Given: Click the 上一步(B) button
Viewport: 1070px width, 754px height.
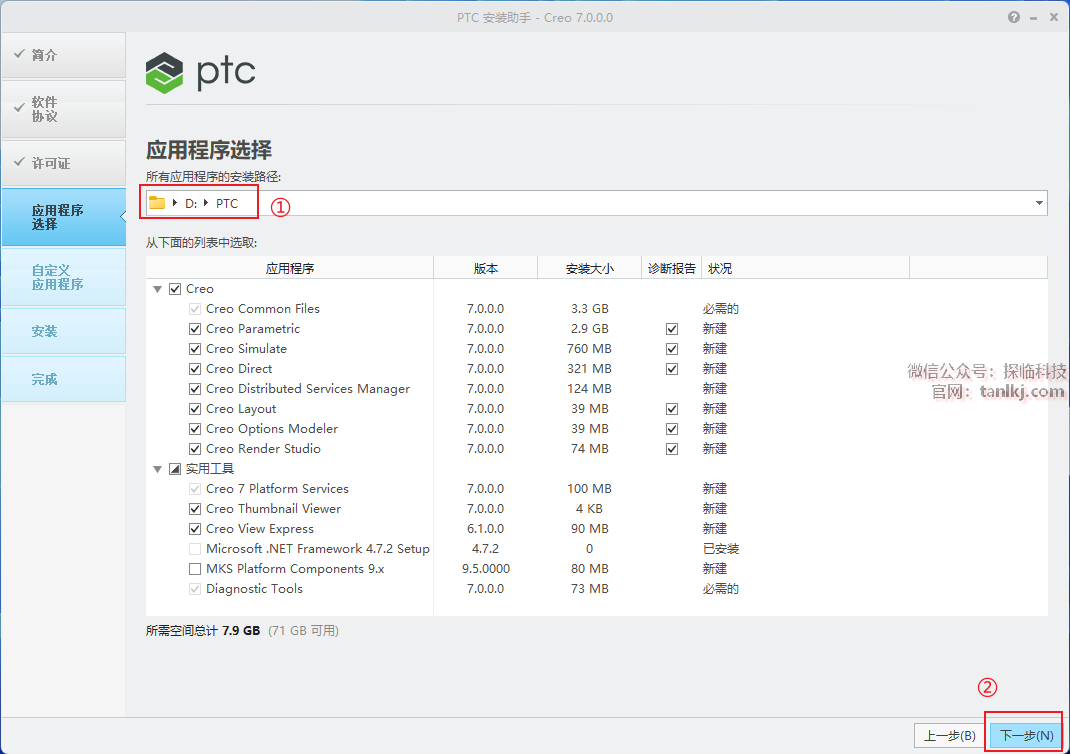Looking at the screenshot, I should (949, 735).
